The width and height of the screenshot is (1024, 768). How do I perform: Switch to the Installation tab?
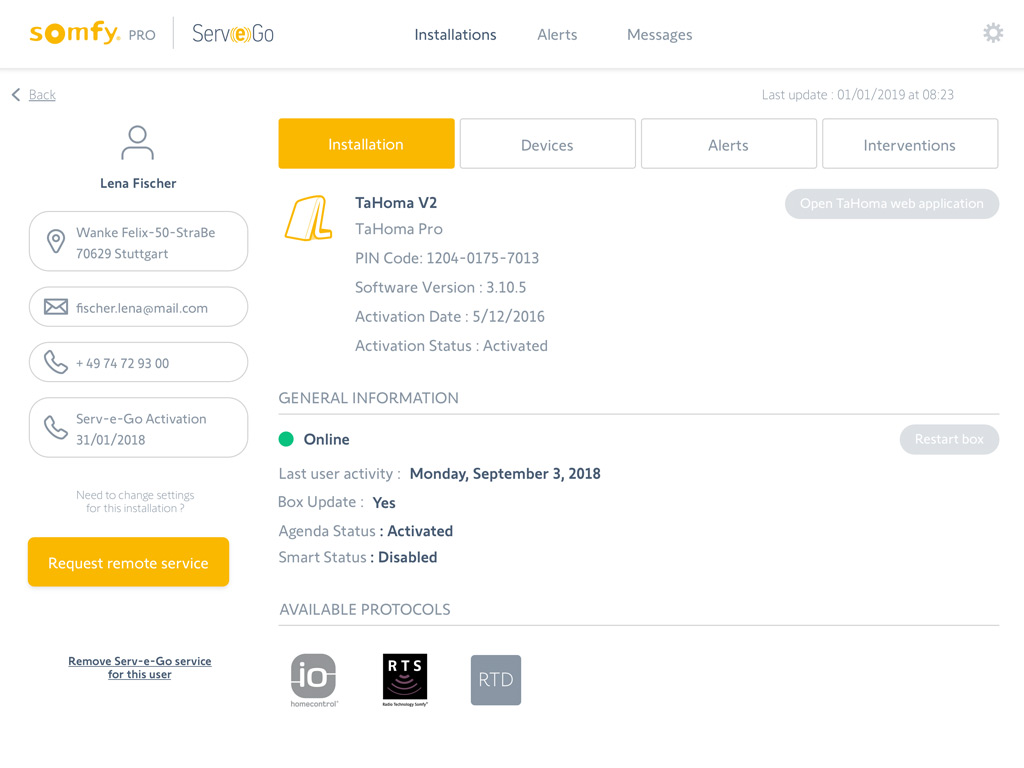(x=366, y=144)
